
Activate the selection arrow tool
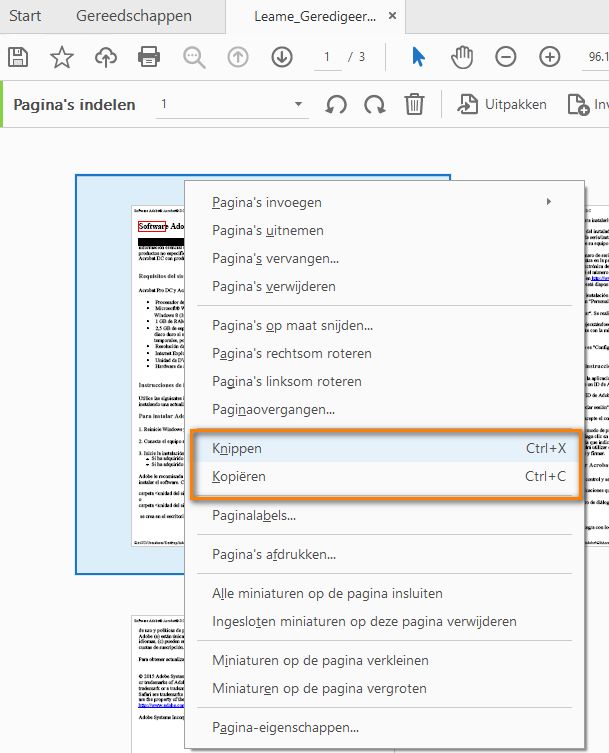tap(418, 57)
